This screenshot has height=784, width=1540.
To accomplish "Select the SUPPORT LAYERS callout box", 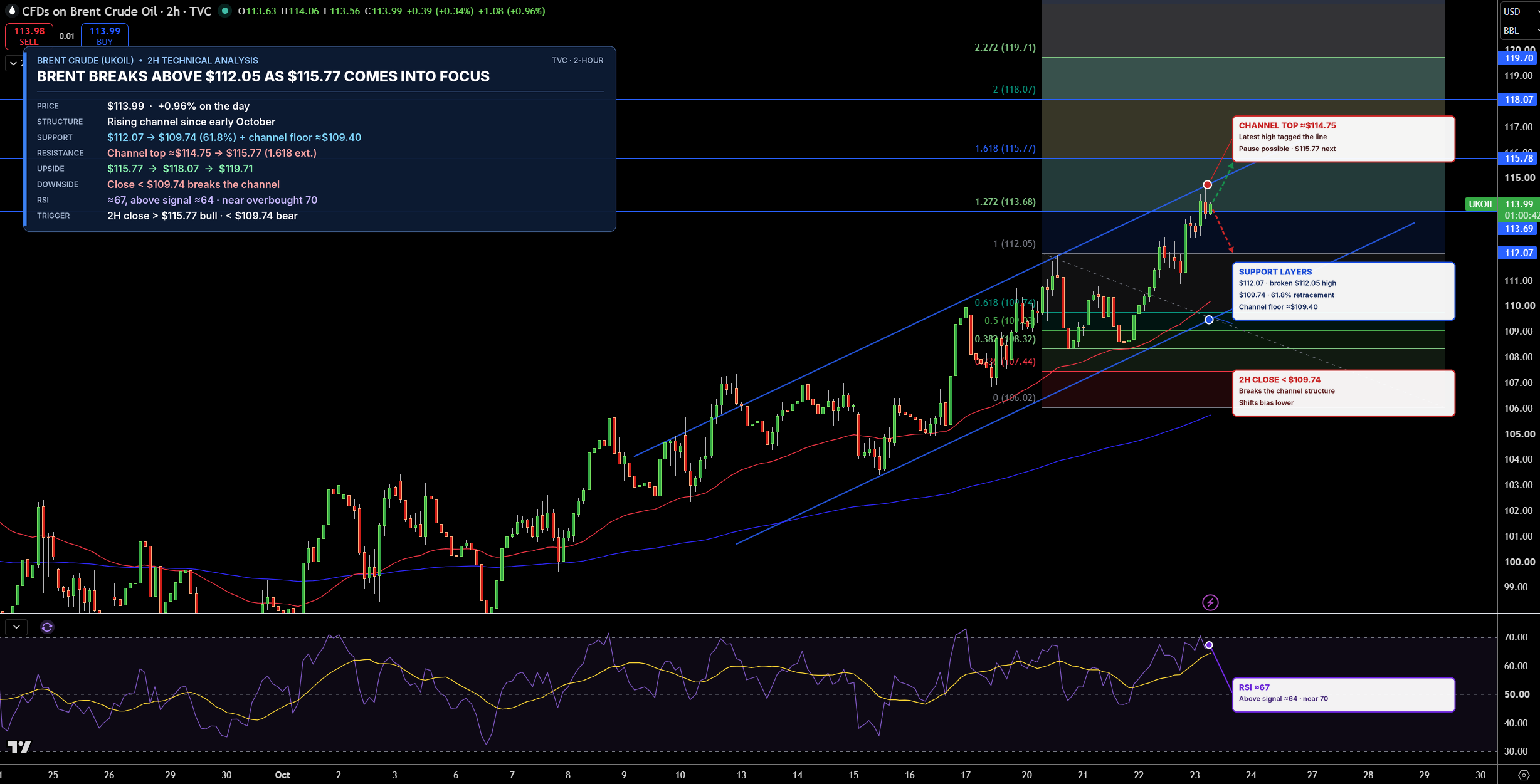I will (1343, 291).
